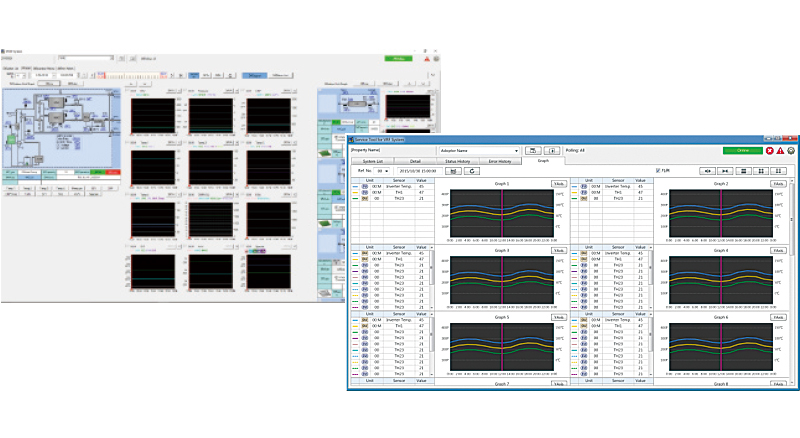The image size is (800, 438).
Task: Click the green Online status button
Action: coord(741,150)
